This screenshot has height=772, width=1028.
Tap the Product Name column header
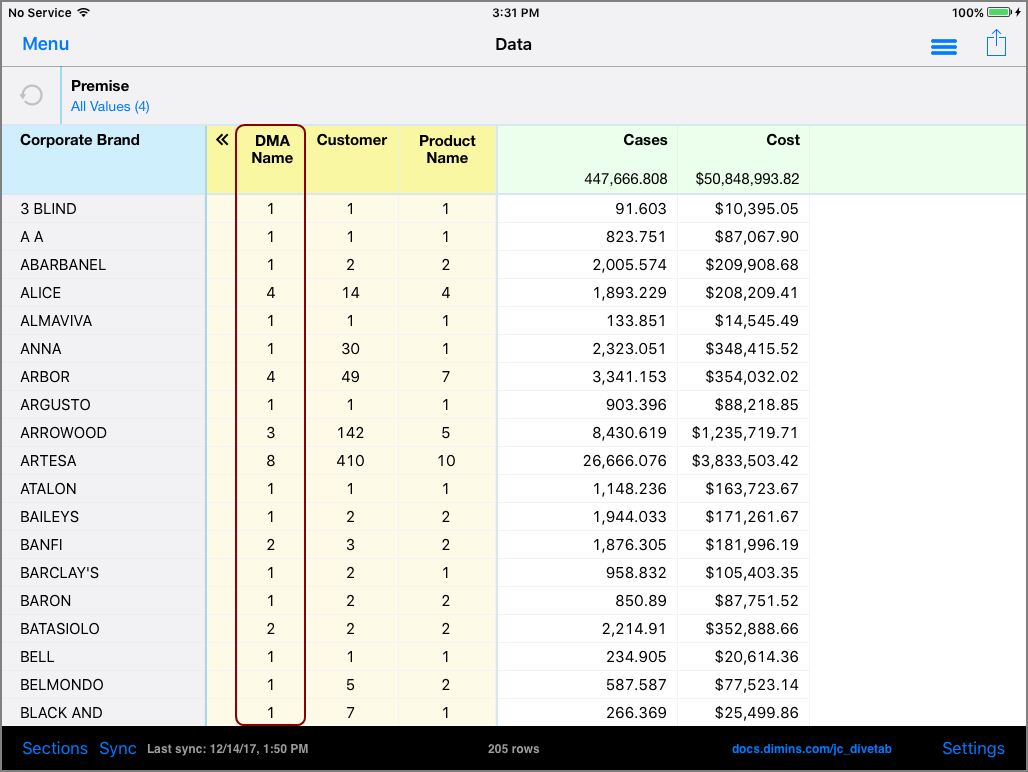446,149
